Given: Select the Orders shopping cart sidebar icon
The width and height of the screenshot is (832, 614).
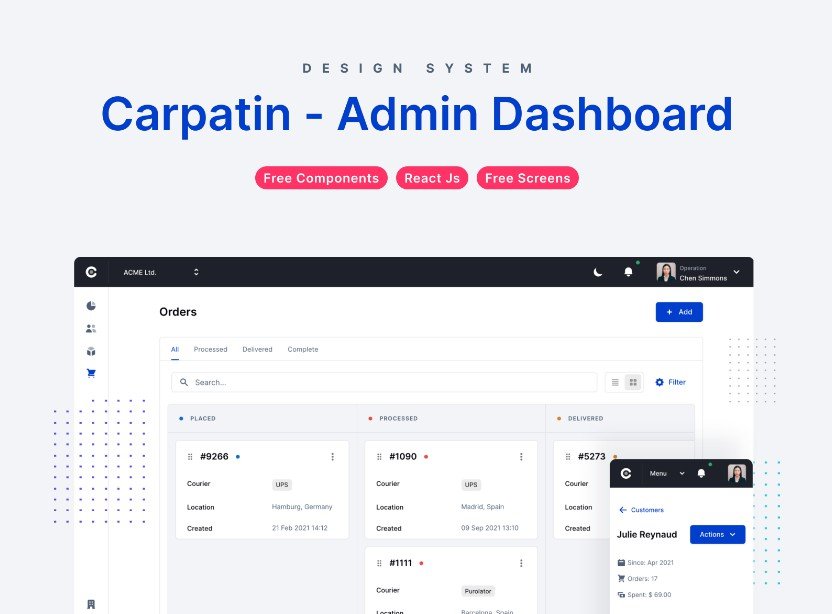Looking at the screenshot, I should 91,372.
